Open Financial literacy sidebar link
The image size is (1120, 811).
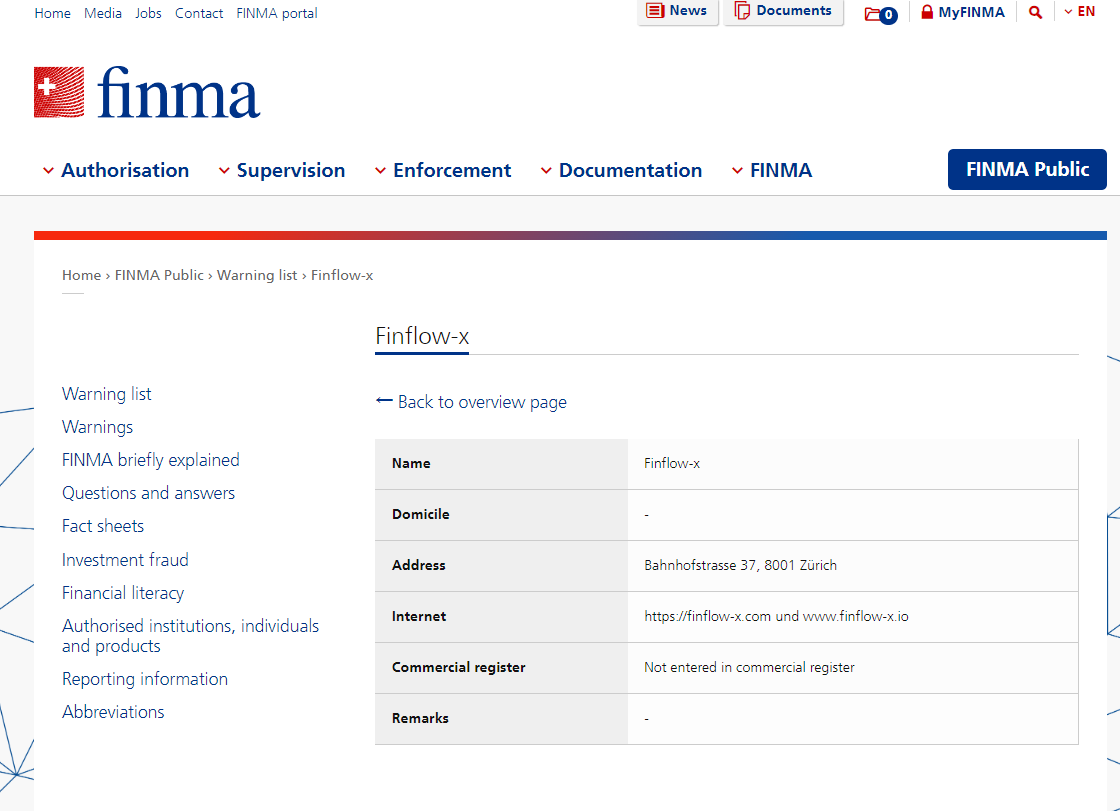coord(123,592)
